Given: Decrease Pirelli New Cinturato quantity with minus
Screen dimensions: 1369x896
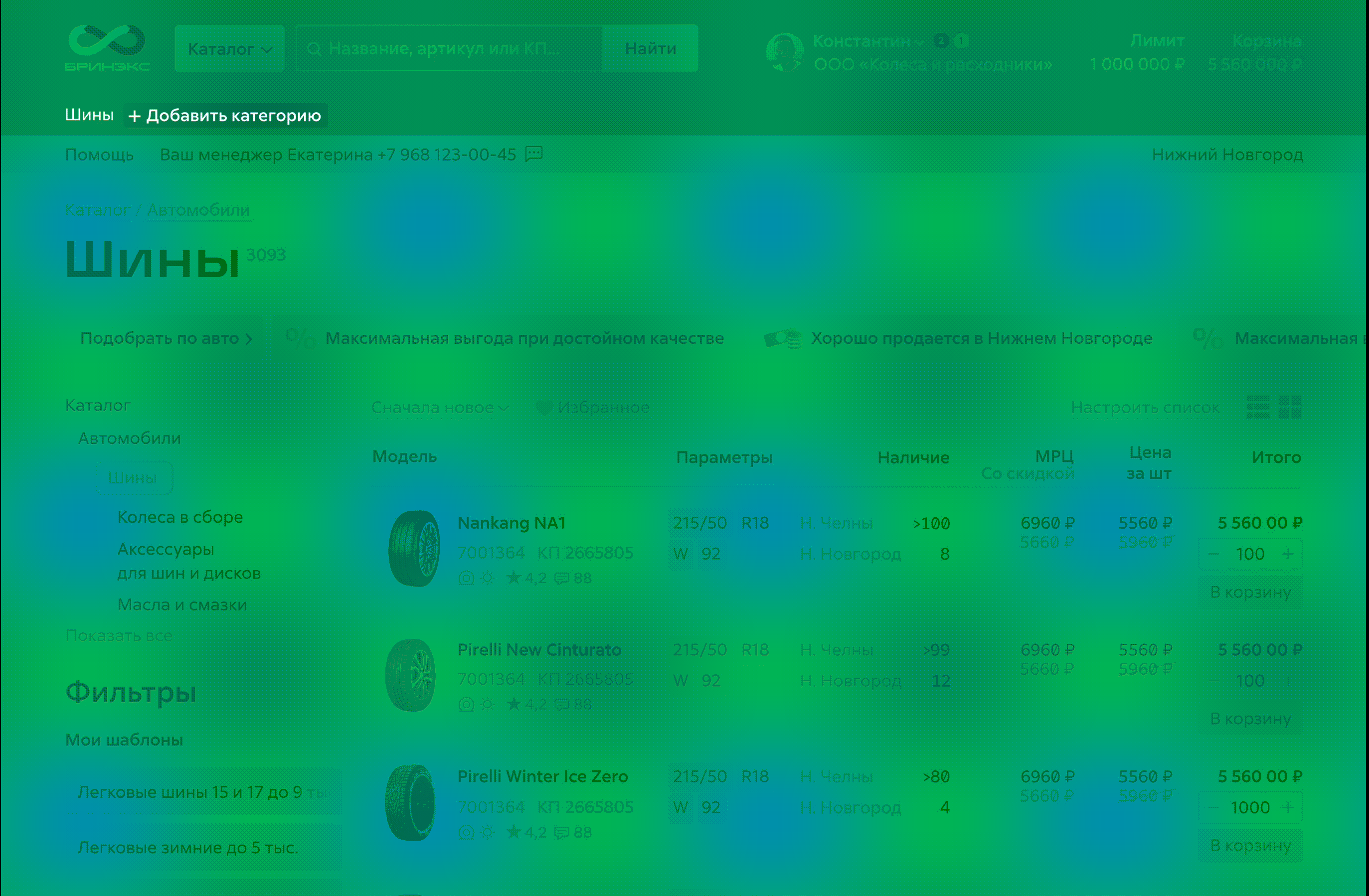Looking at the screenshot, I should 1213,681.
